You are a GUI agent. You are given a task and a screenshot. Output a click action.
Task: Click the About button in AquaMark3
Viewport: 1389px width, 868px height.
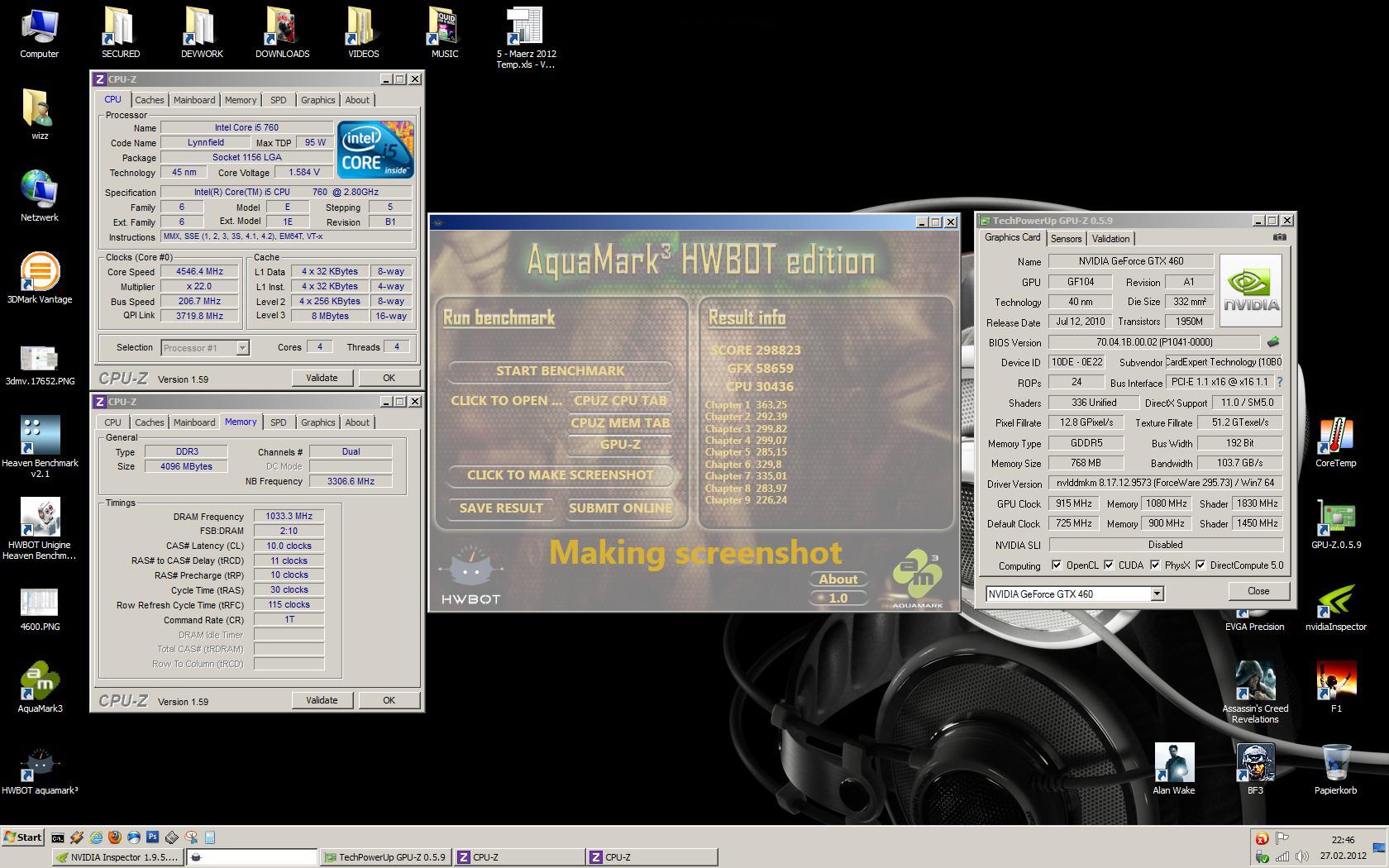point(838,579)
